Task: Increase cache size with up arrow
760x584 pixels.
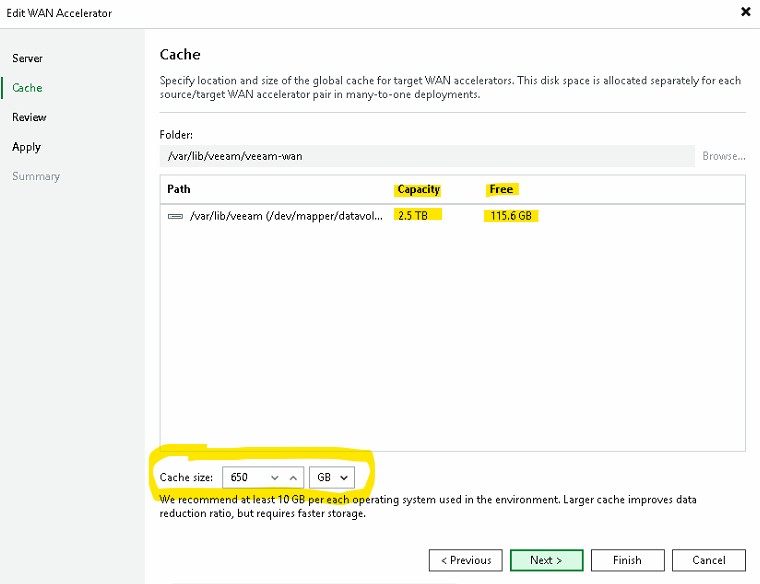Action: point(293,478)
